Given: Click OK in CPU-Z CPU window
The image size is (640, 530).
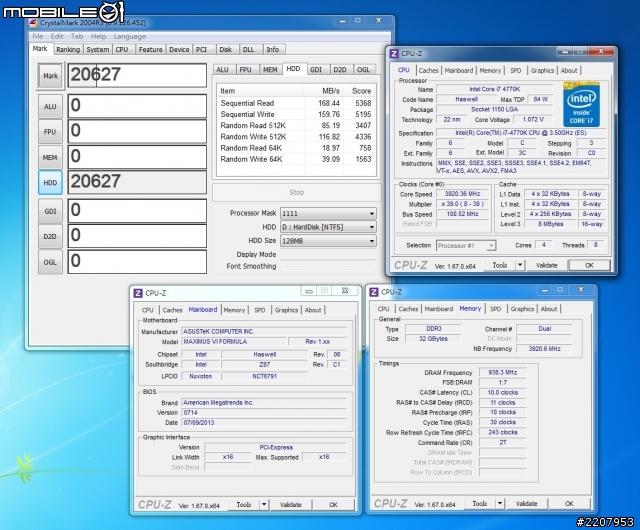Looking at the screenshot, I should pyautogui.click(x=589, y=265).
